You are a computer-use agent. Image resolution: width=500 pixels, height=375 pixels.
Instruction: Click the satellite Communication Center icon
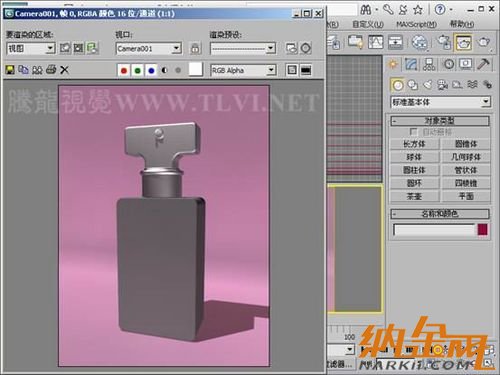[403, 10]
